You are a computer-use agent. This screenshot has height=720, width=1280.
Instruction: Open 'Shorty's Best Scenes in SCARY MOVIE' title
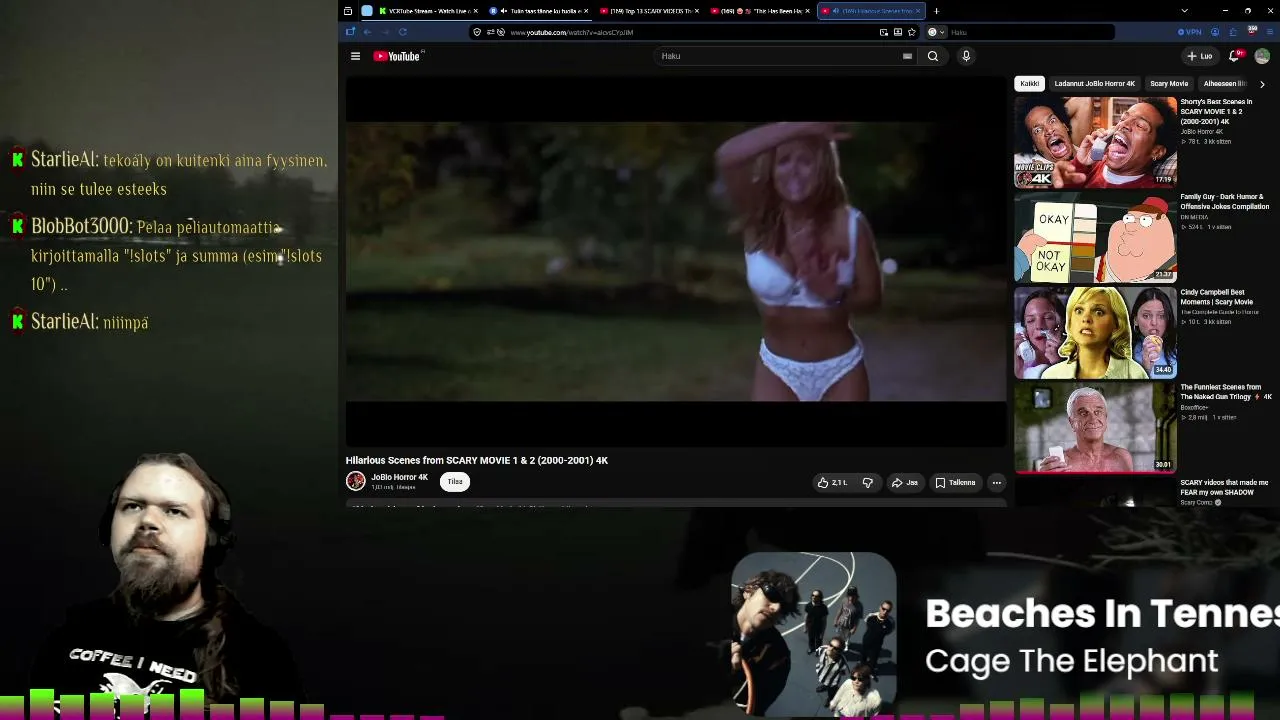click(x=1216, y=111)
